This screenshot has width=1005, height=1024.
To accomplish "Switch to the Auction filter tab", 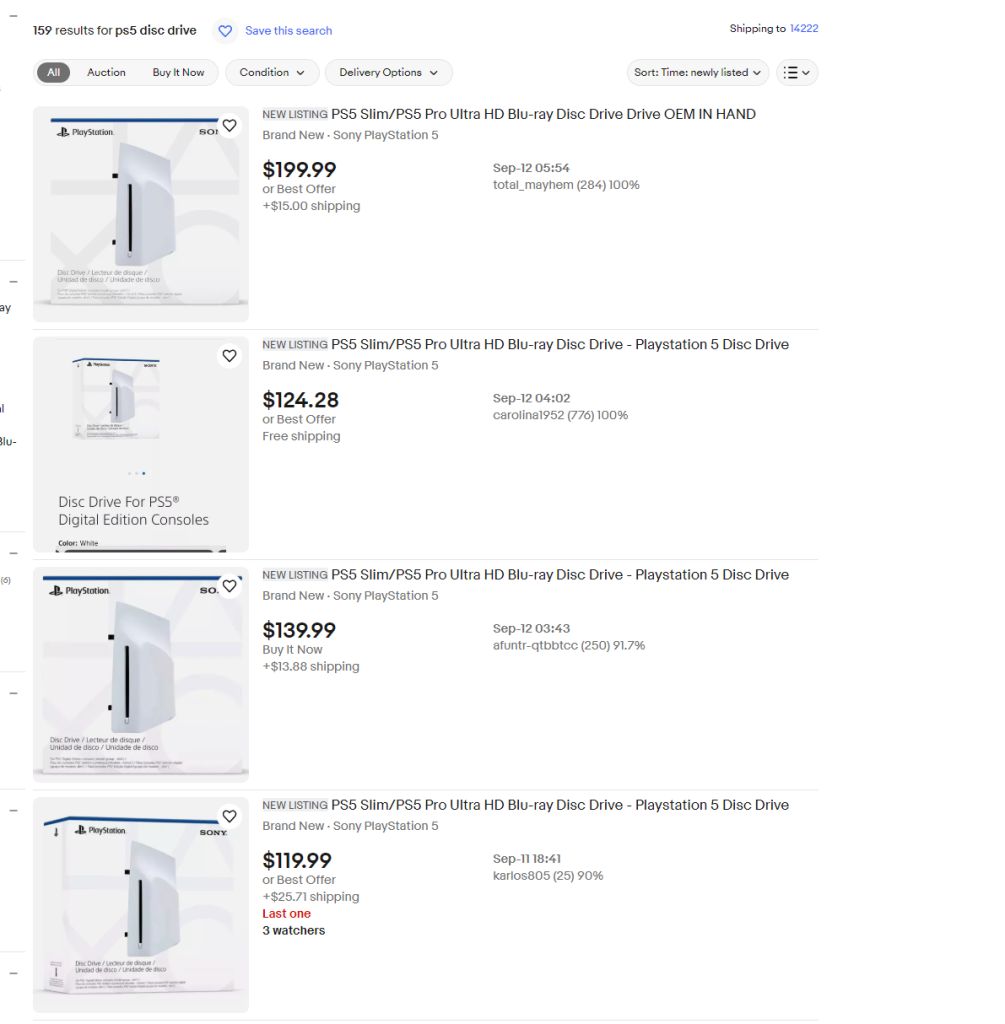I will point(106,72).
